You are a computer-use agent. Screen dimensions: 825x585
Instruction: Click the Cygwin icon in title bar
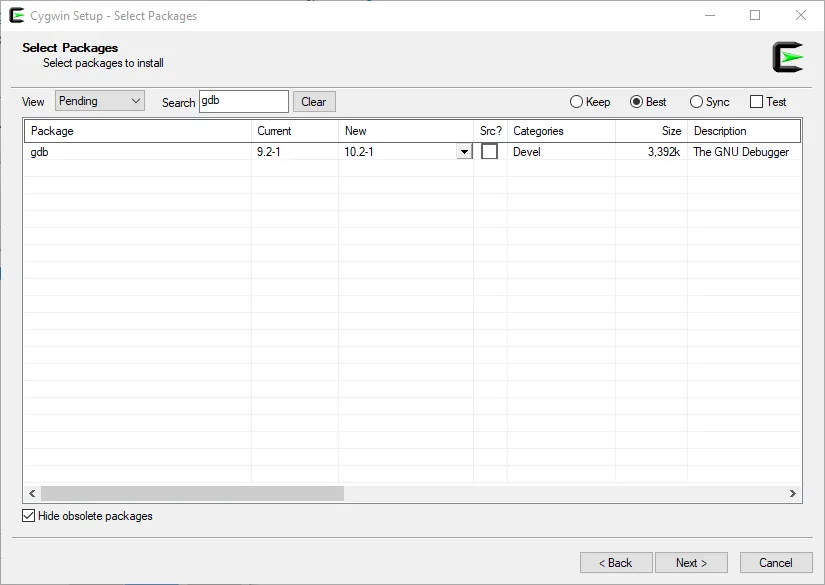pyautogui.click(x=17, y=15)
